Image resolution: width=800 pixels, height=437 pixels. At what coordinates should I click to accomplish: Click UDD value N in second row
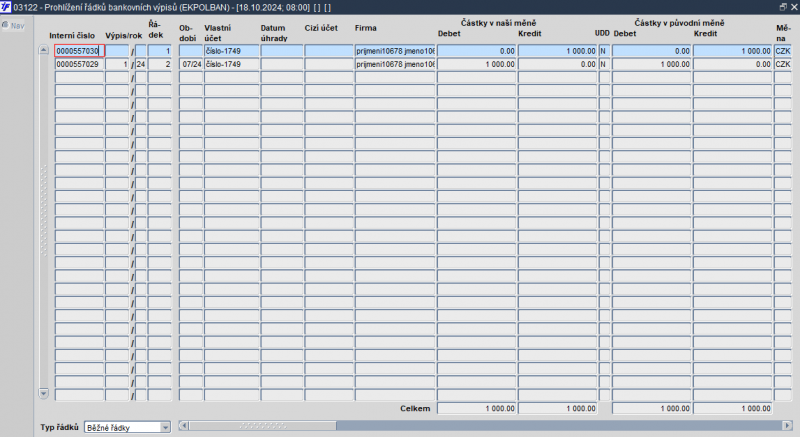[604, 64]
